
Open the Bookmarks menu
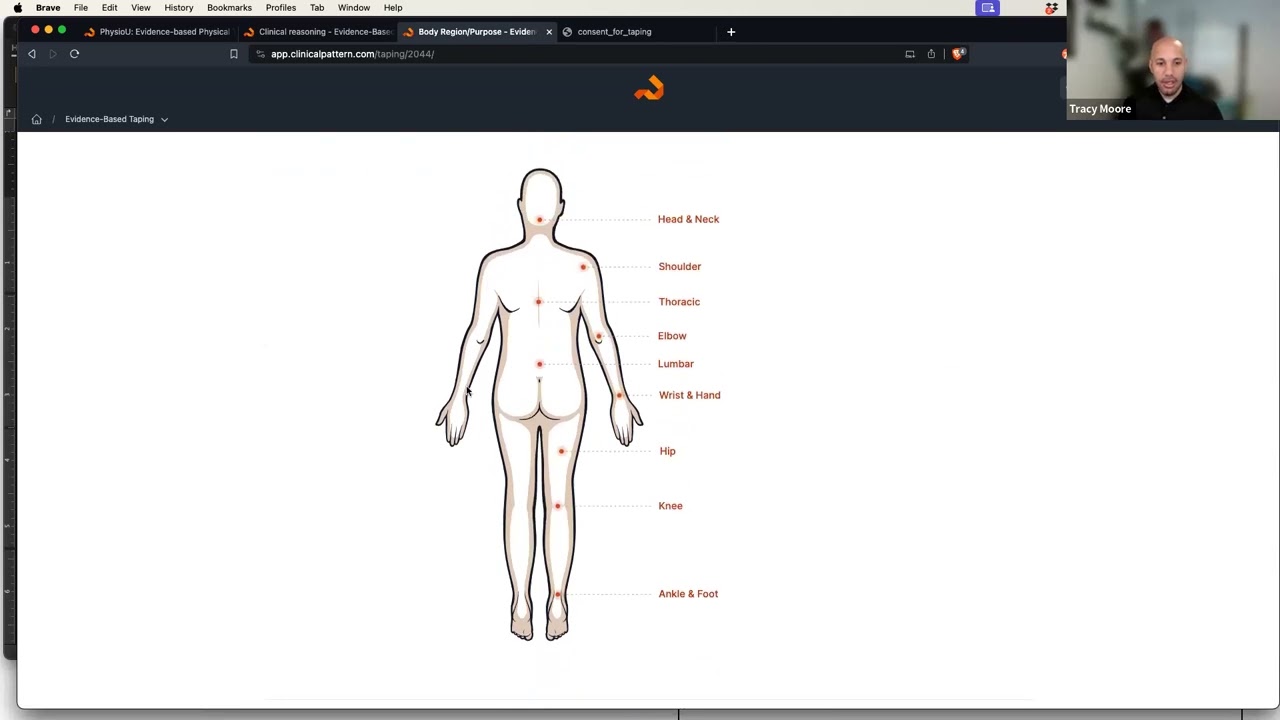pos(229,8)
